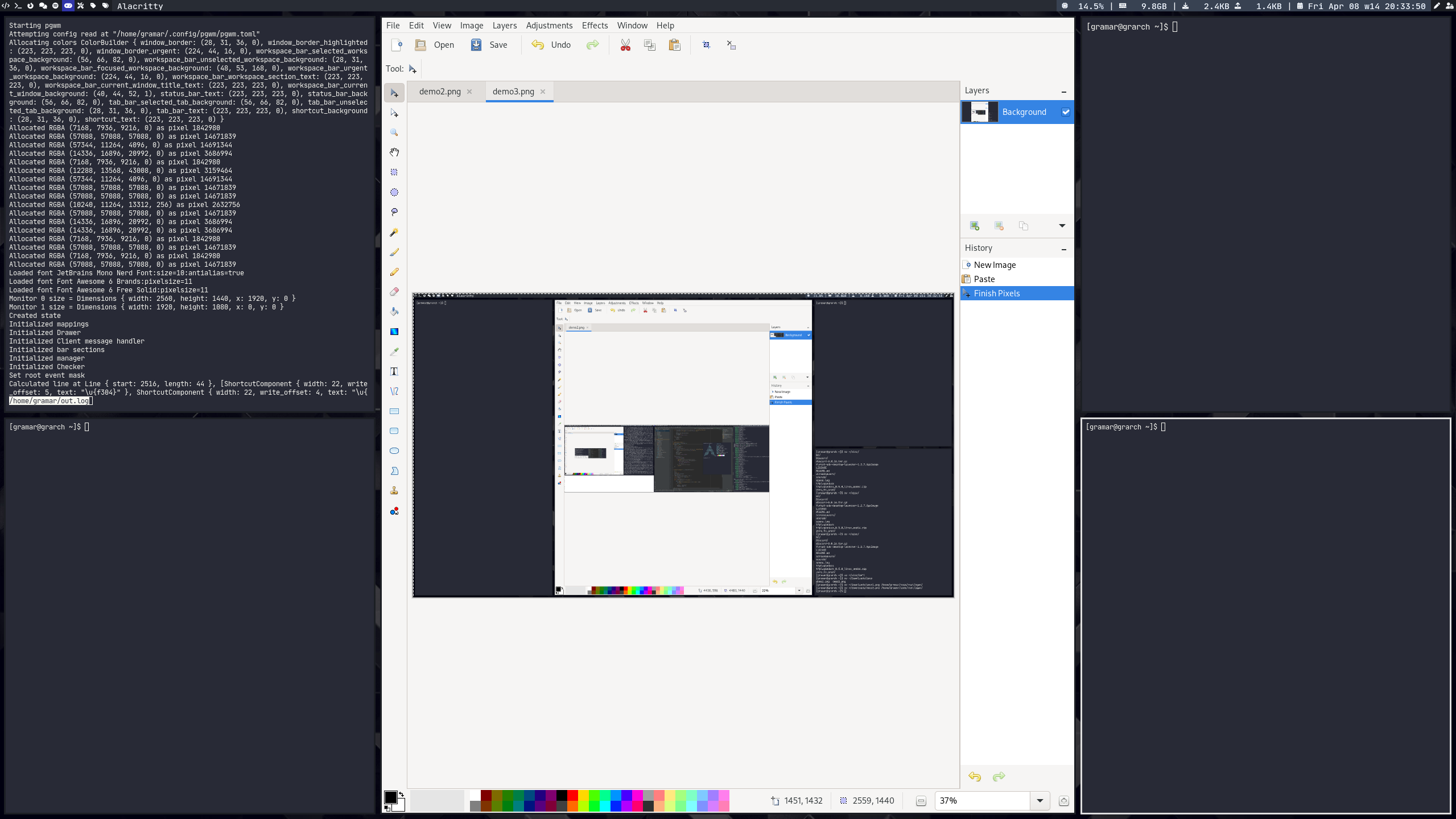Select foreground color swatch
1456x819 pixels.
click(x=391, y=798)
